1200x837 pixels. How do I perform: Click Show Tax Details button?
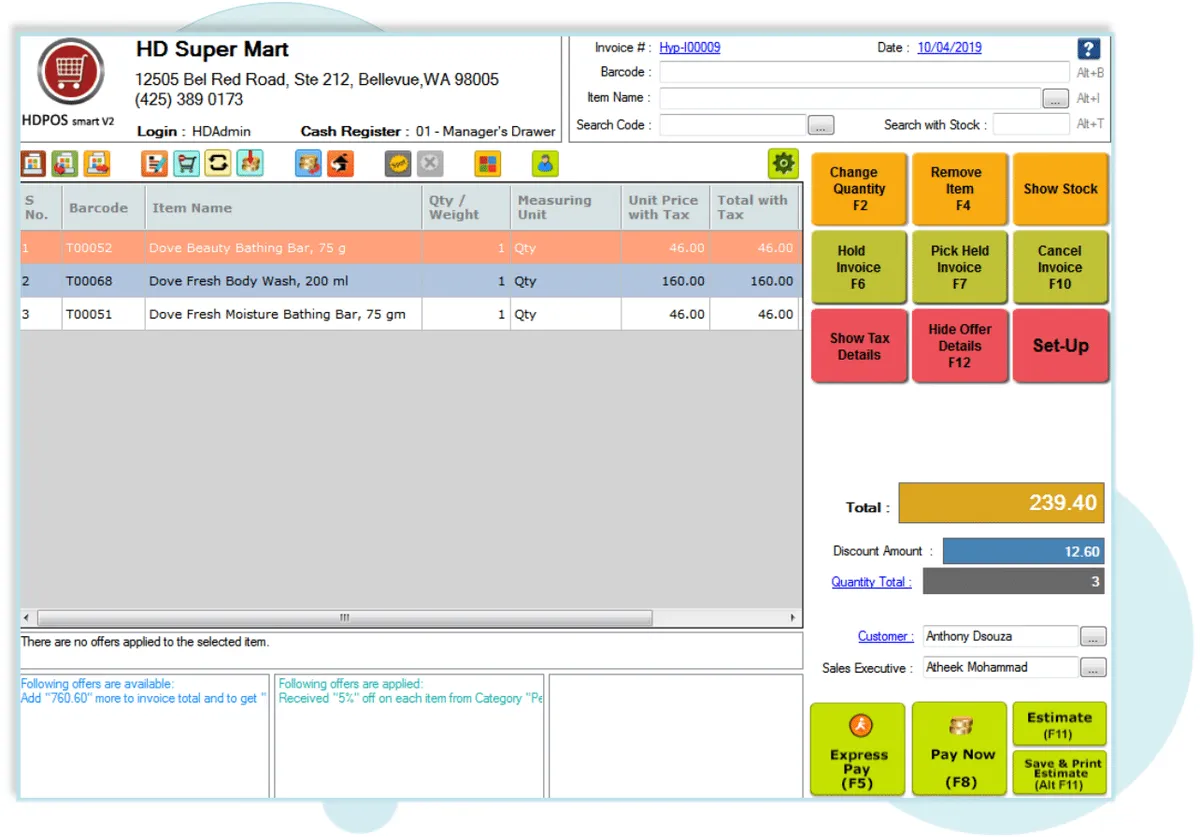pos(859,346)
